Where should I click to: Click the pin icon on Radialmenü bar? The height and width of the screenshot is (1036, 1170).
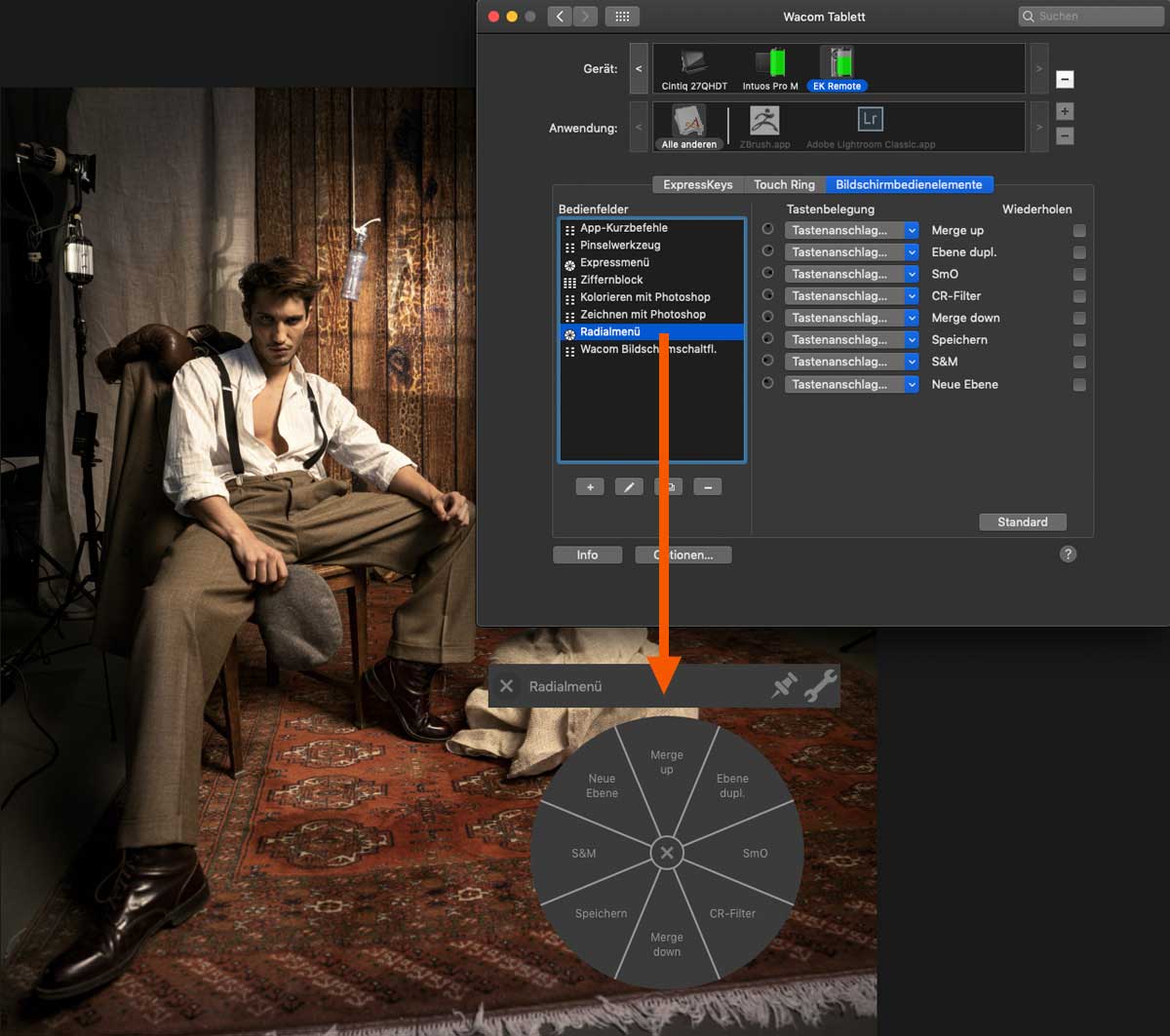(784, 686)
